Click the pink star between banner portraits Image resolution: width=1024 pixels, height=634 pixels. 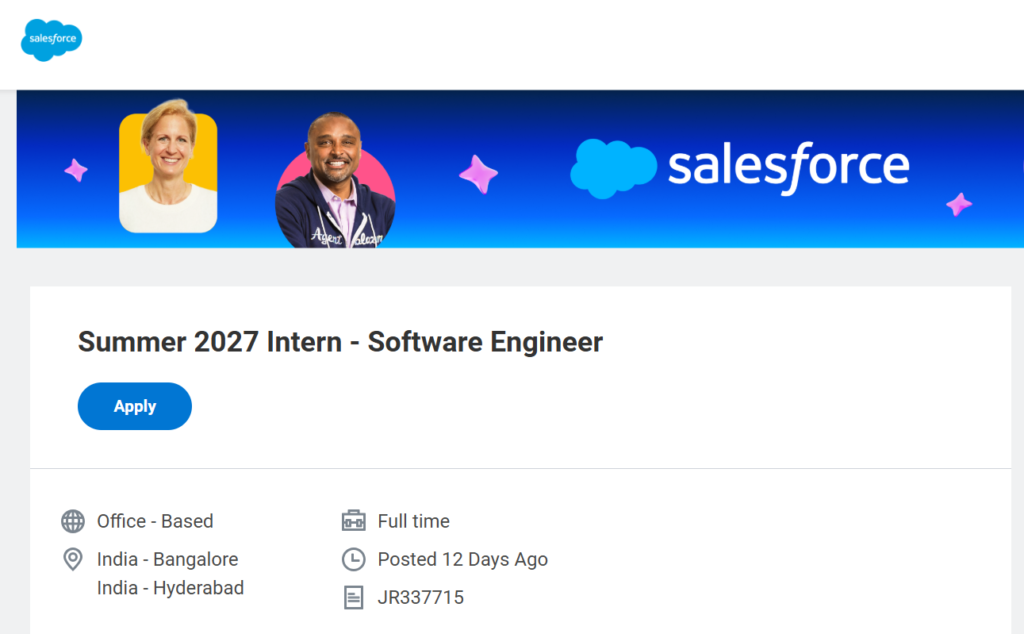479,174
